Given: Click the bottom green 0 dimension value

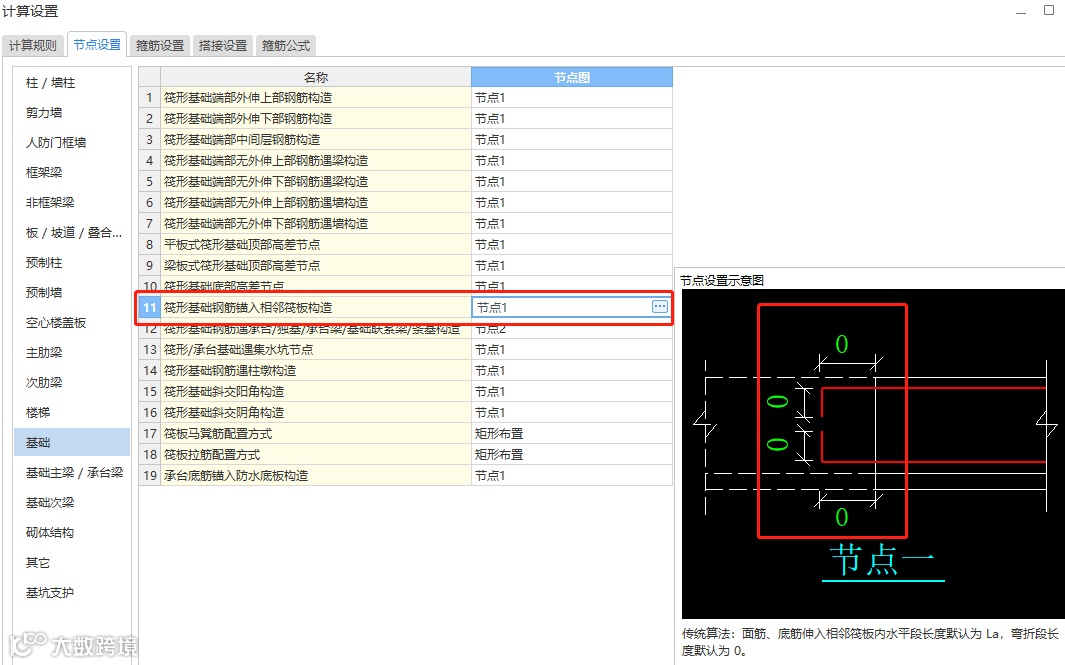Looking at the screenshot, I should [x=842, y=517].
